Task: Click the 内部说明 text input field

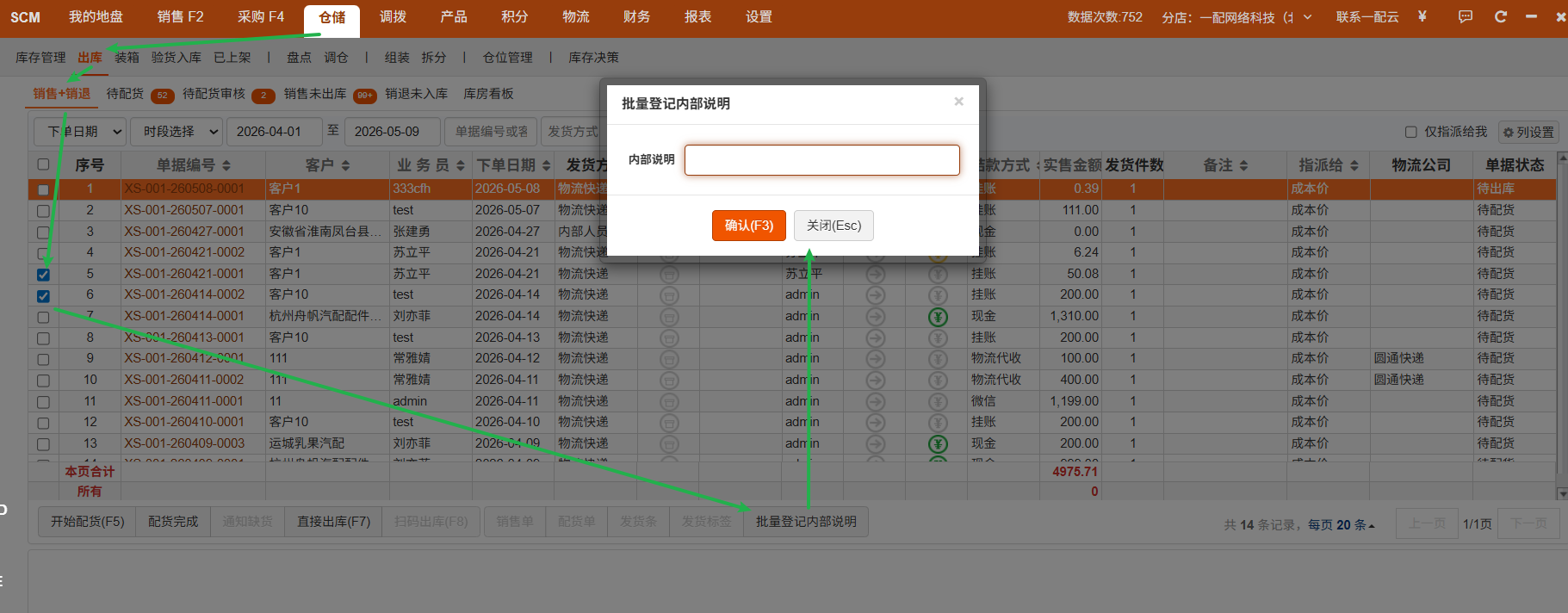Action: [x=822, y=160]
